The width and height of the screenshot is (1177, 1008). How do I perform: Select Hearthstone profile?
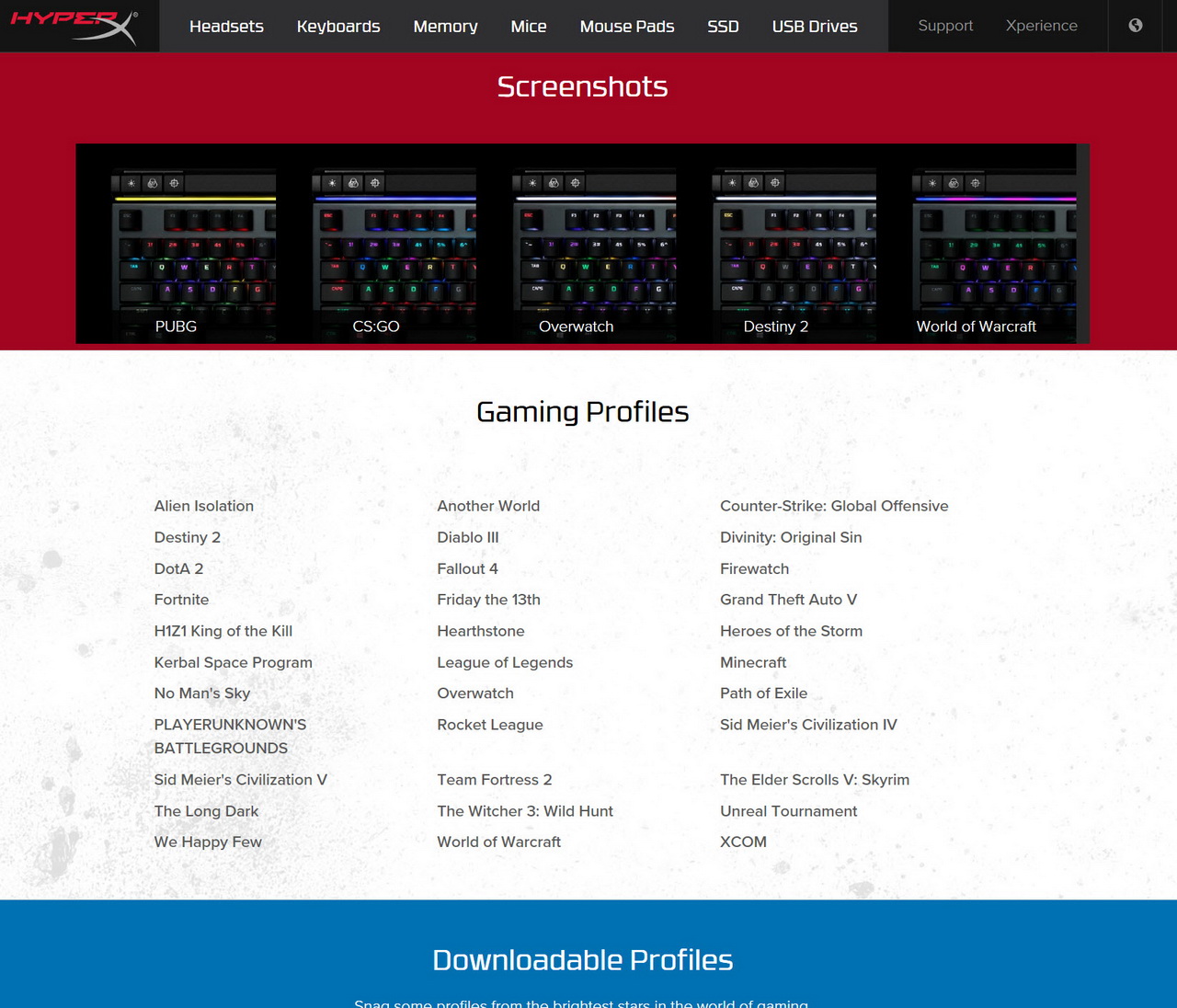click(x=481, y=631)
